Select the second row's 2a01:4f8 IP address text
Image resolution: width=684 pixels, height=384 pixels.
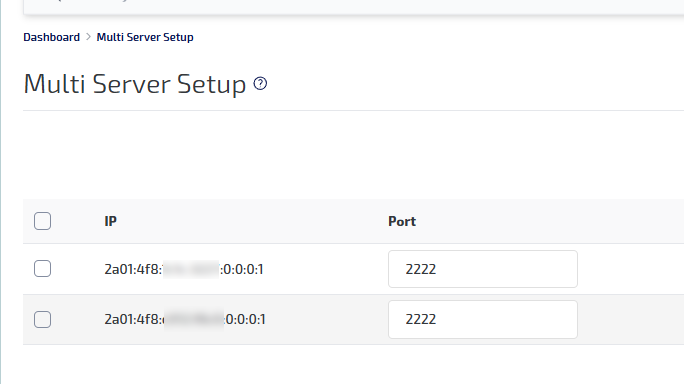(185, 319)
